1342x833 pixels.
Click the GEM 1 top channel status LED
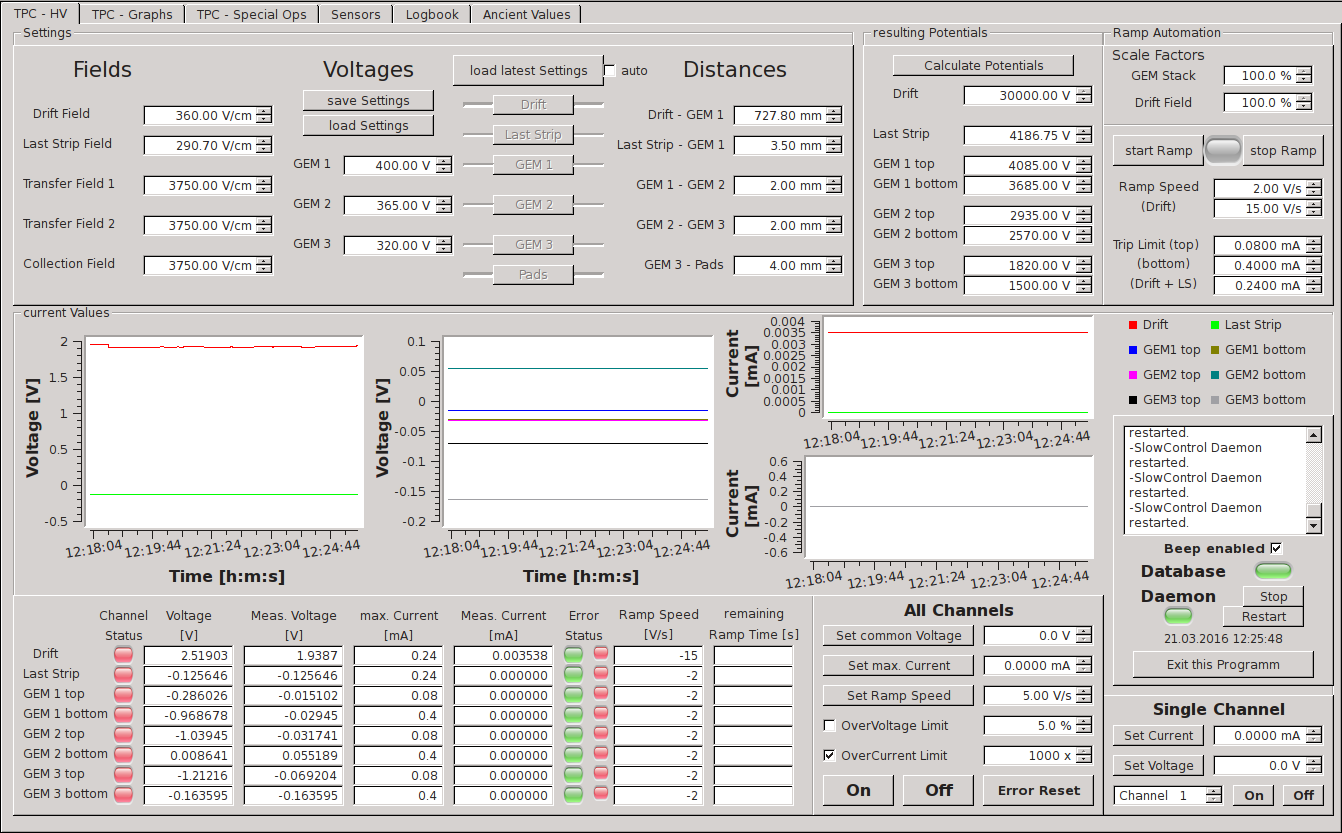pos(123,694)
